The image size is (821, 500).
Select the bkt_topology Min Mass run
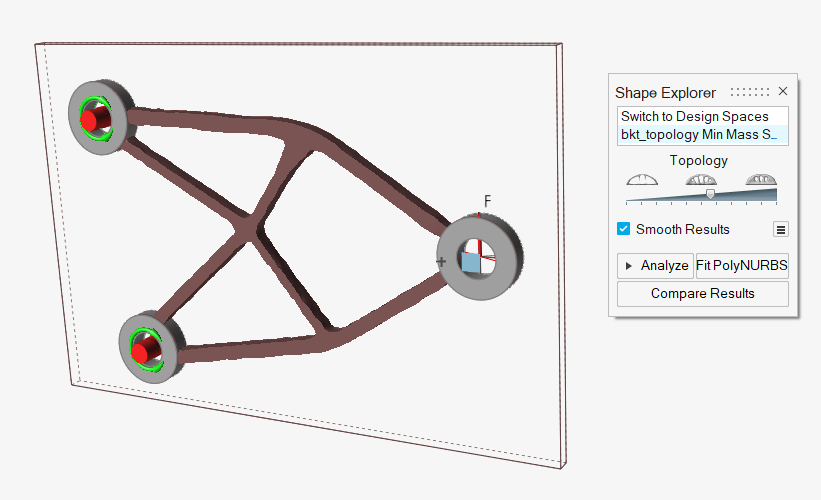pyautogui.click(x=702, y=135)
